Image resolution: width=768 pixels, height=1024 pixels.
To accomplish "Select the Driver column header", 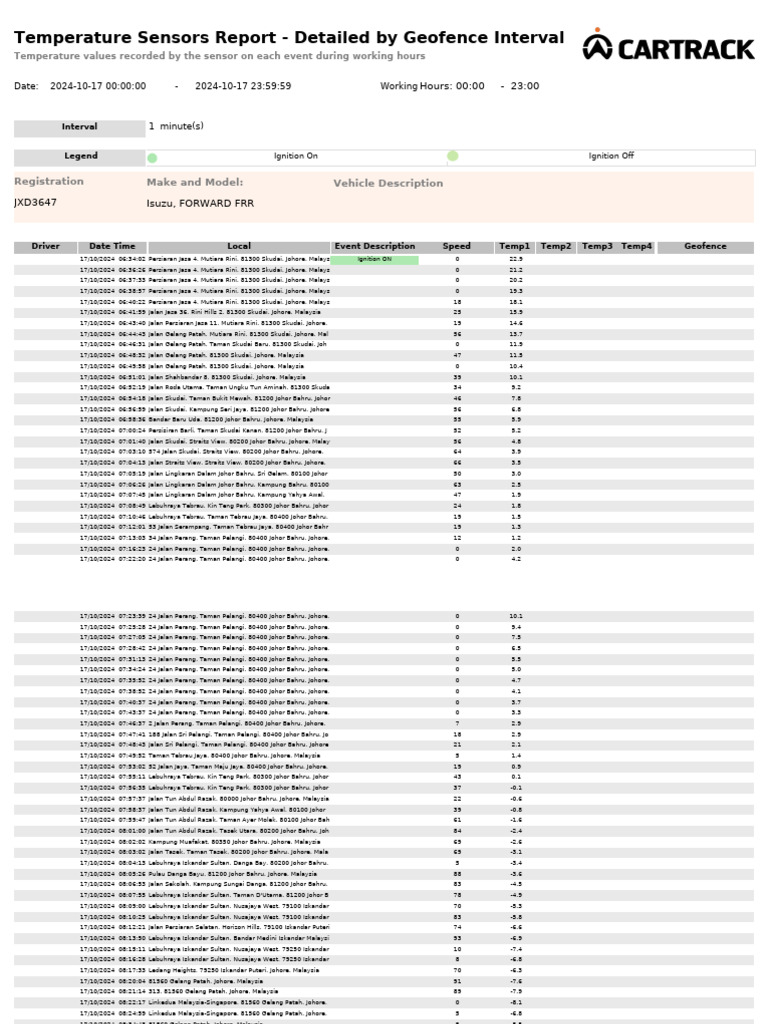I will [x=45, y=247].
